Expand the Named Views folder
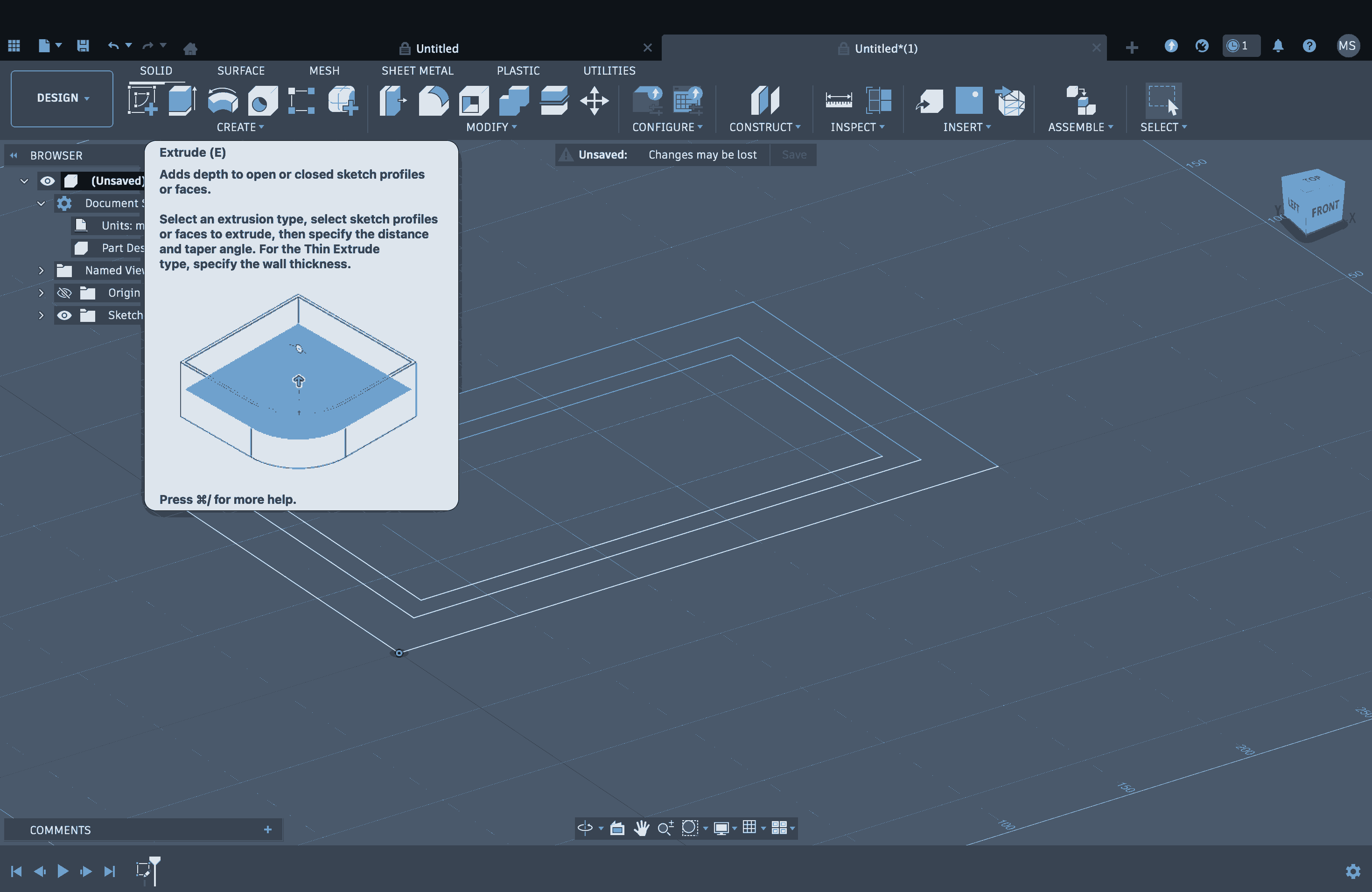The width and height of the screenshot is (1372, 892). pos(41,270)
